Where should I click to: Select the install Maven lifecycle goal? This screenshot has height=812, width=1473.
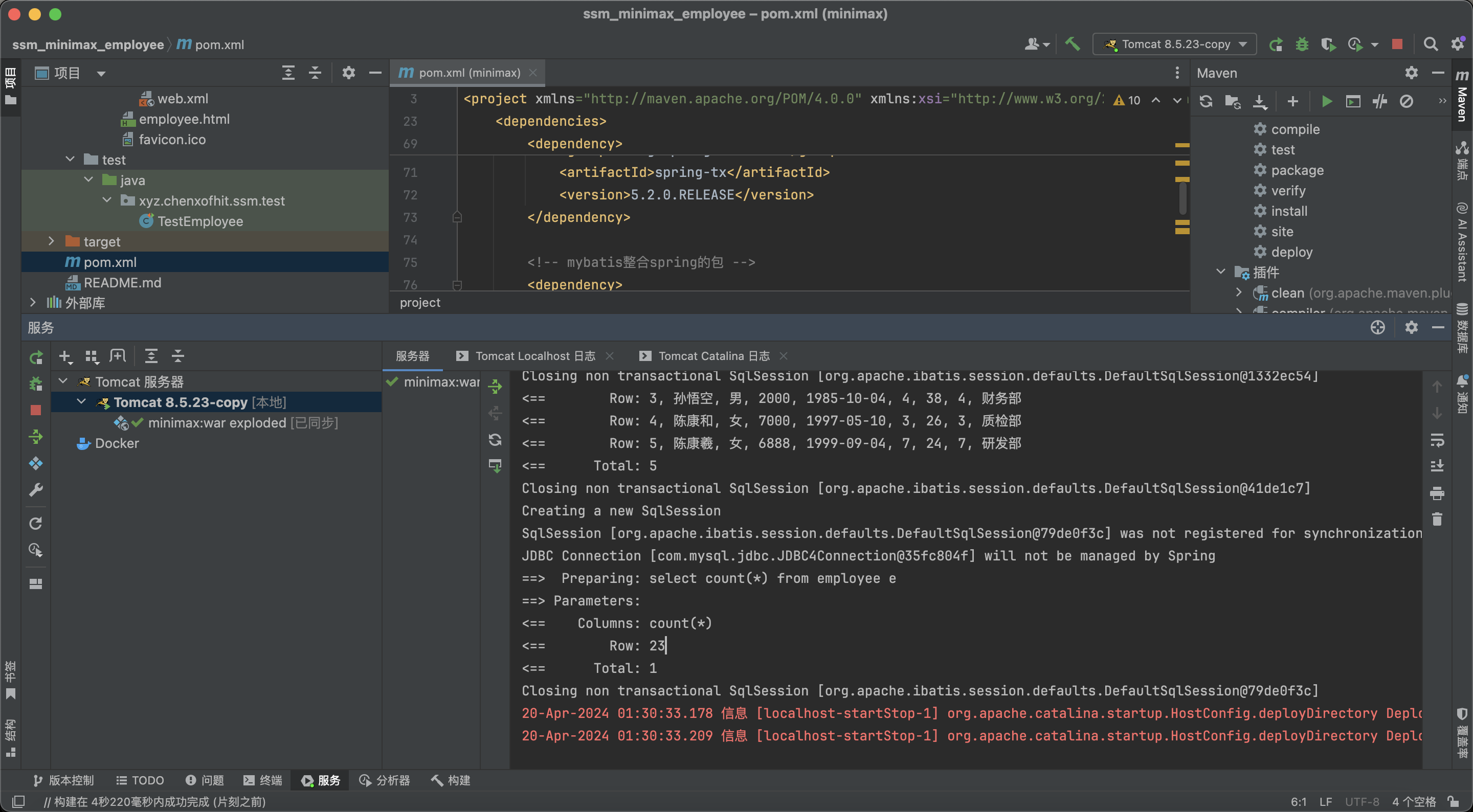pos(1289,211)
